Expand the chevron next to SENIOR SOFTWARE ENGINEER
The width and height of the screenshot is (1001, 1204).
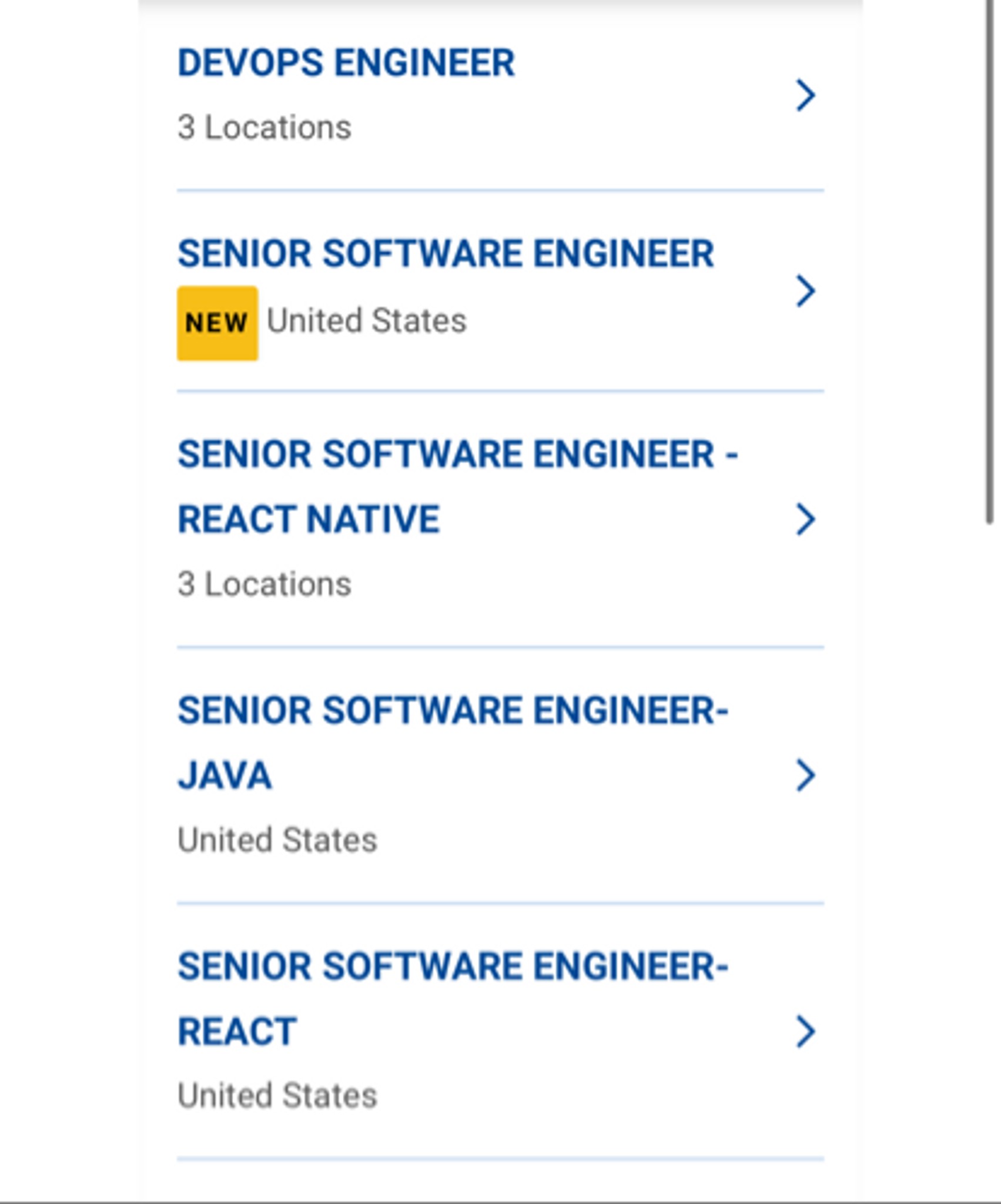coord(806,289)
